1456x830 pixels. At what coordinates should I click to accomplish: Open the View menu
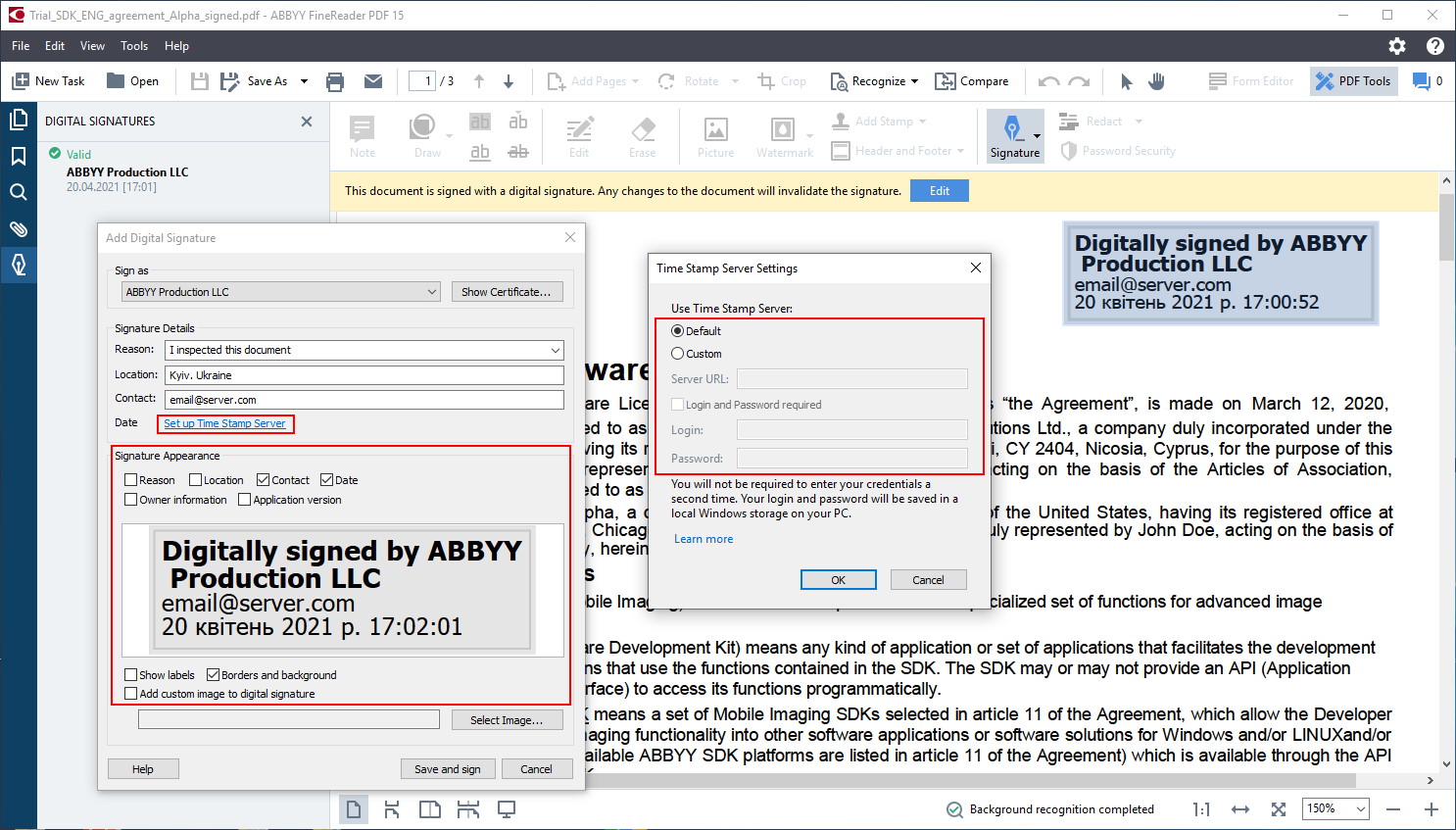click(92, 46)
